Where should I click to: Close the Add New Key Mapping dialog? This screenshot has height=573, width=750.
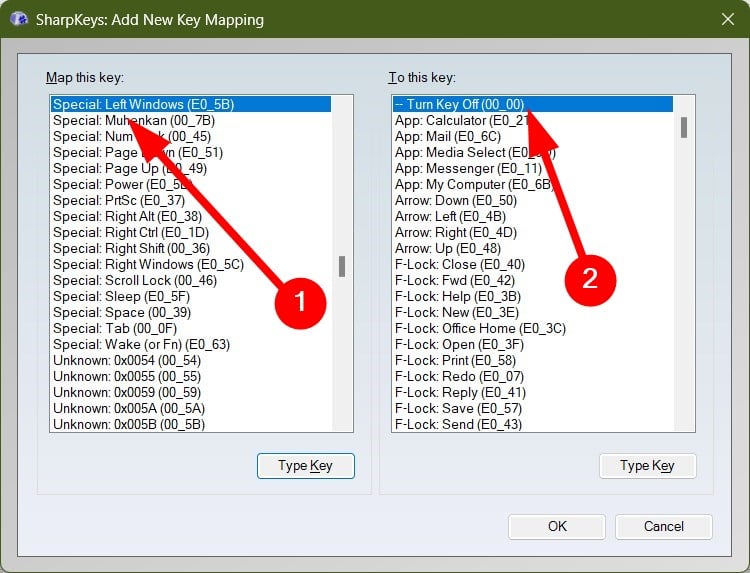pyautogui.click(x=728, y=19)
